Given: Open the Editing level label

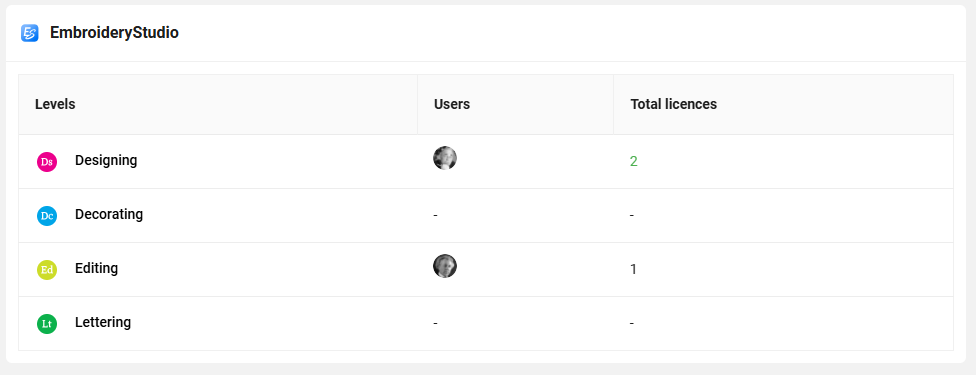Looking at the screenshot, I should pos(96,268).
